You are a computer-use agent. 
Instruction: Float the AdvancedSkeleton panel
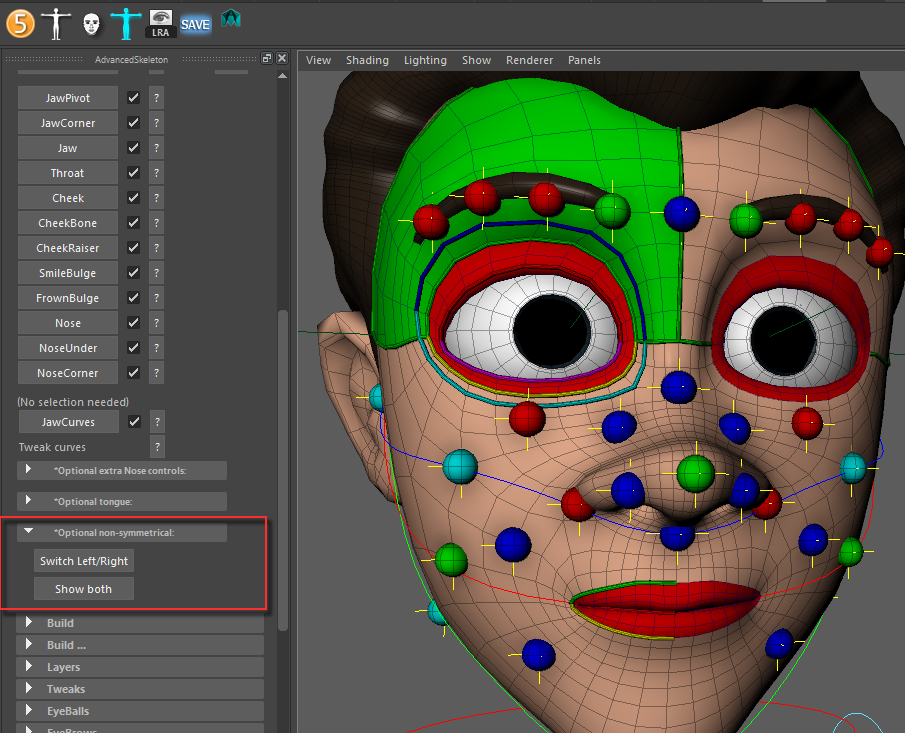click(267, 59)
